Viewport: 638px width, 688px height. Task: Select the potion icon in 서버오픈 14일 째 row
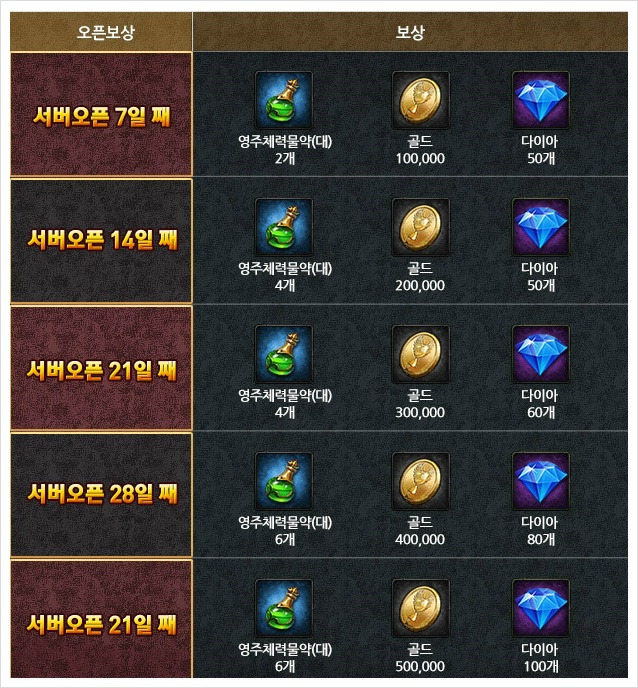point(284,227)
